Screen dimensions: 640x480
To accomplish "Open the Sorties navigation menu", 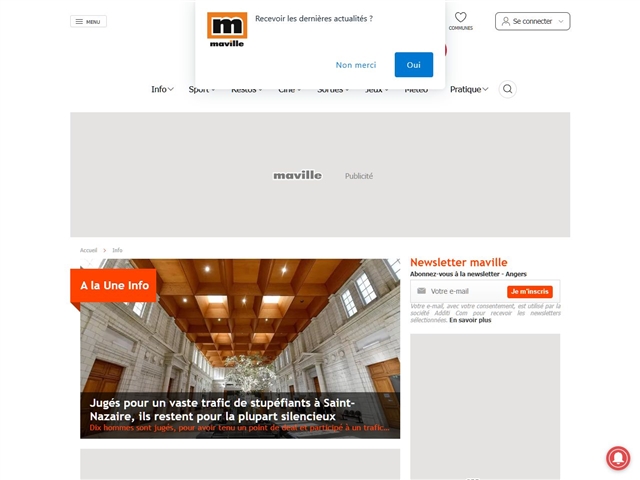I will pyautogui.click(x=333, y=90).
